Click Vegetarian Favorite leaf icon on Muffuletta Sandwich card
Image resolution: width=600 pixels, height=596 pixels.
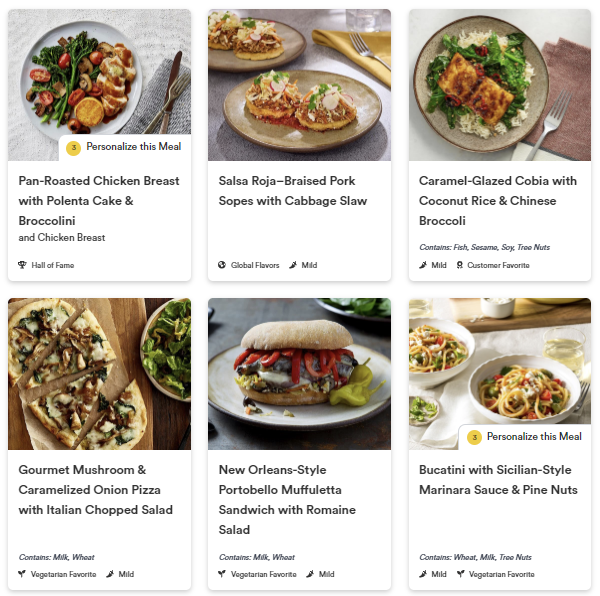pyautogui.click(x=222, y=574)
